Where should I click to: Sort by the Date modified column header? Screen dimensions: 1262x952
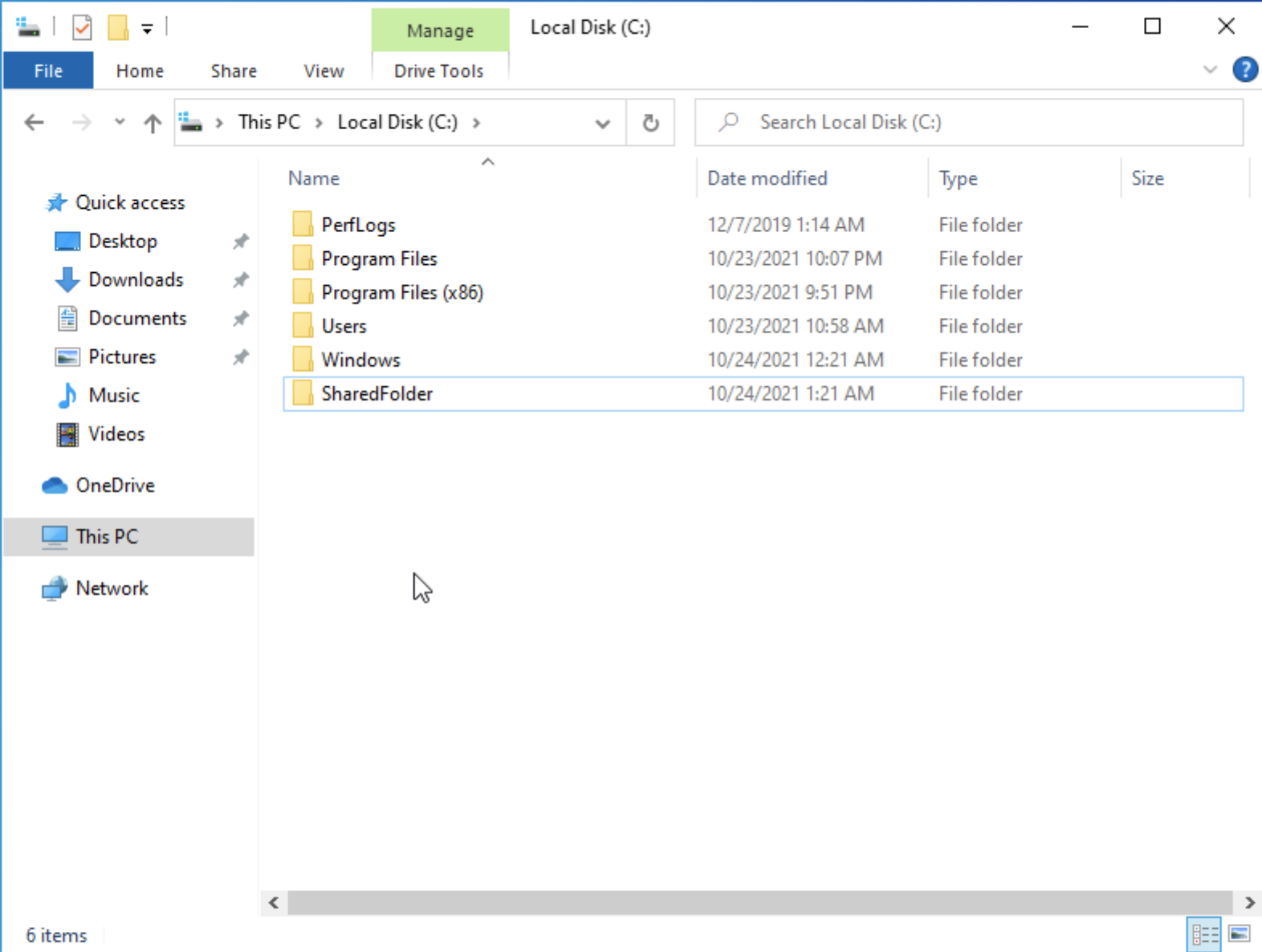click(767, 178)
